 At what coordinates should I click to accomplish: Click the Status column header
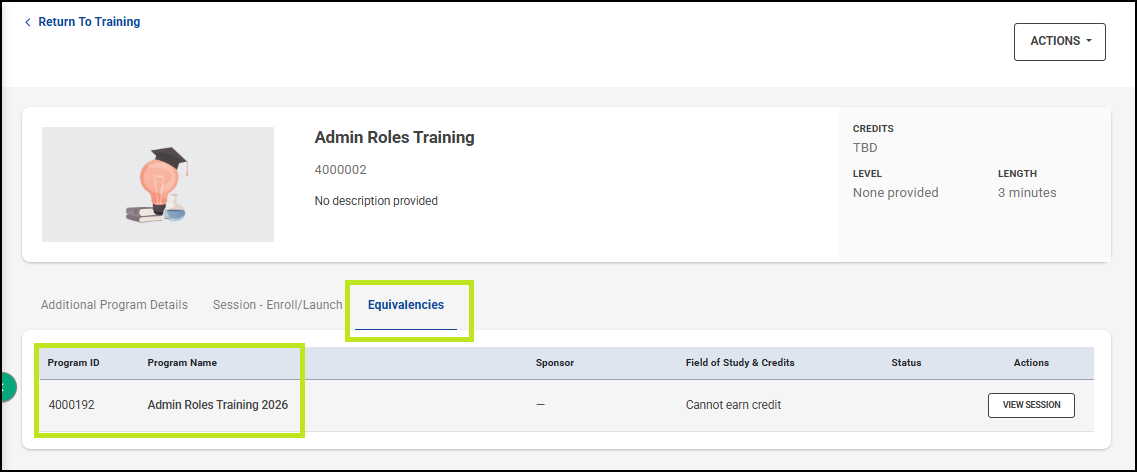tap(906, 363)
